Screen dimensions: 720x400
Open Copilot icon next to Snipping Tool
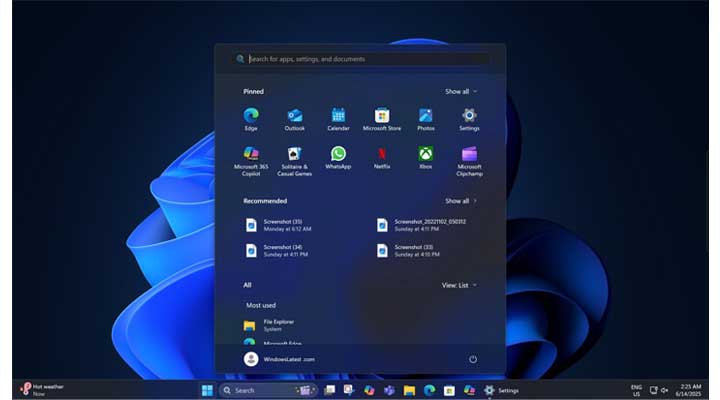point(369,390)
